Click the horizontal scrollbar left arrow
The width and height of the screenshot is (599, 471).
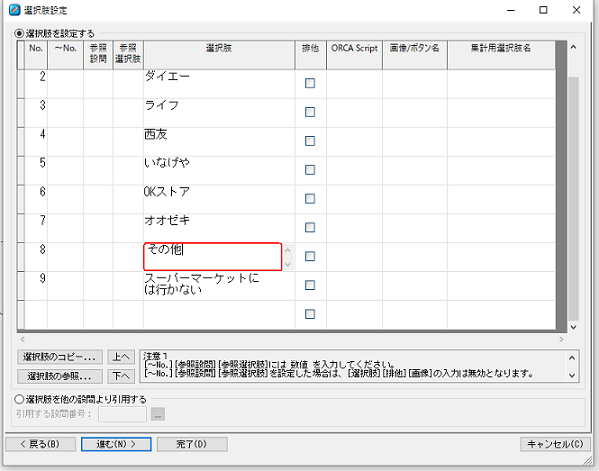pyautogui.click(x=23, y=339)
